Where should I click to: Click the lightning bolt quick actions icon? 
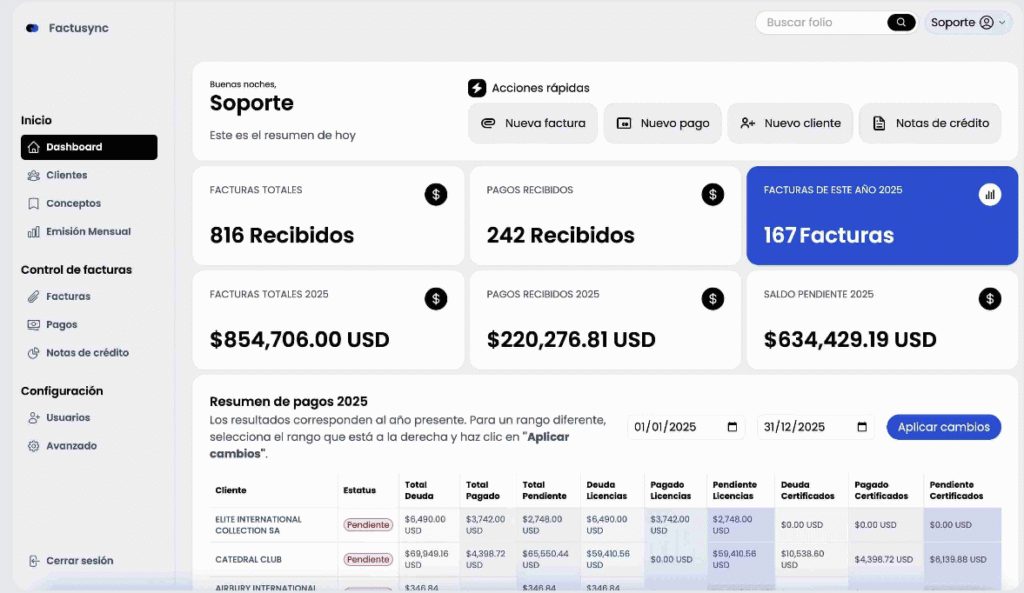pos(477,88)
